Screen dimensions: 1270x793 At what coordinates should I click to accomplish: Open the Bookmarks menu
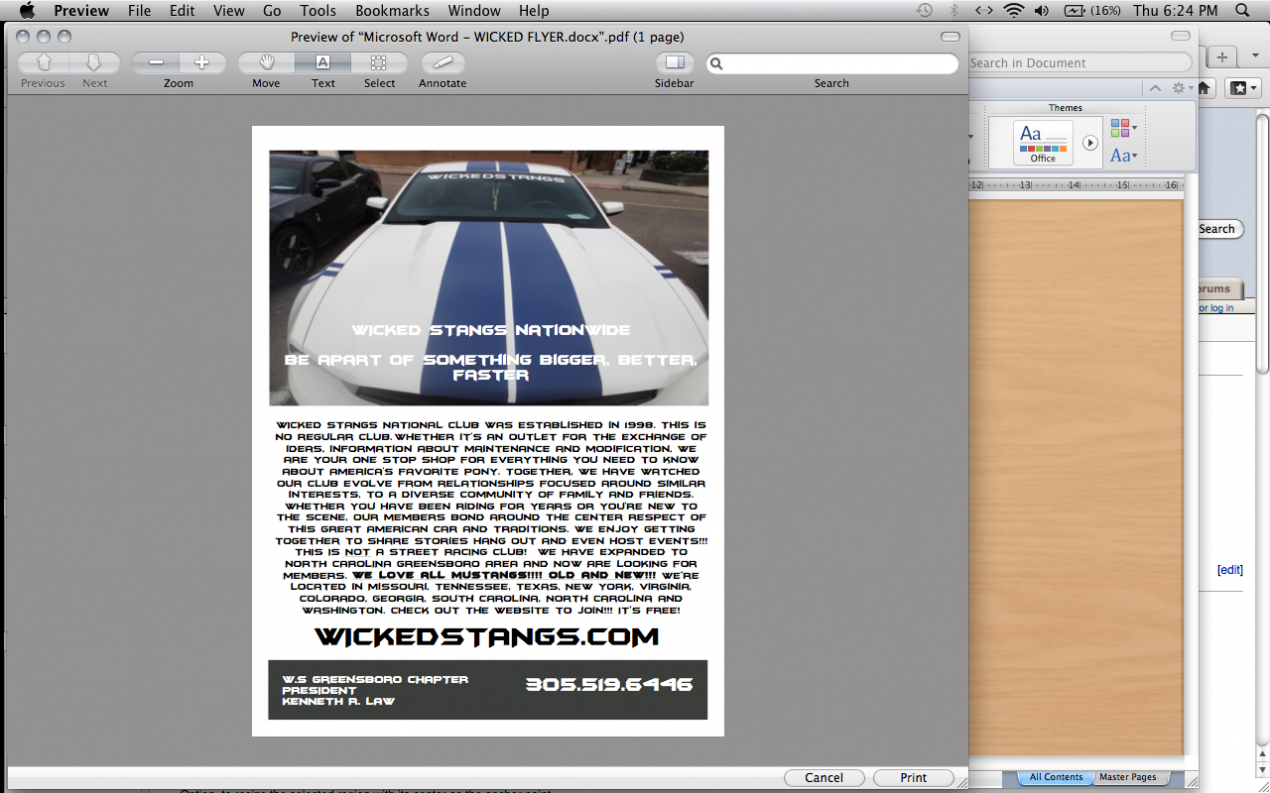(x=392, y=11)
